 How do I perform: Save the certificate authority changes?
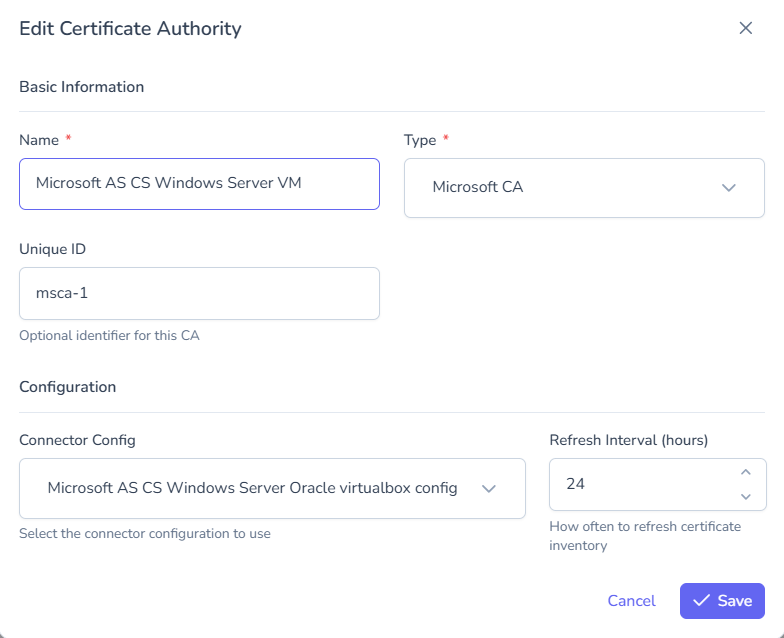pyautogui.click(x=722, y=600)
